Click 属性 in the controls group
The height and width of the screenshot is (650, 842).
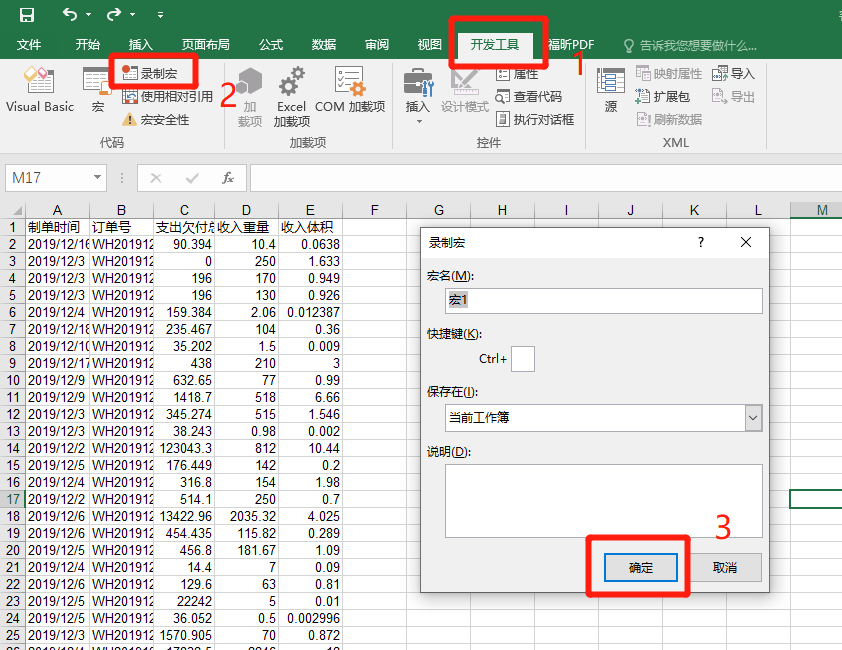(x=517, y=74)
